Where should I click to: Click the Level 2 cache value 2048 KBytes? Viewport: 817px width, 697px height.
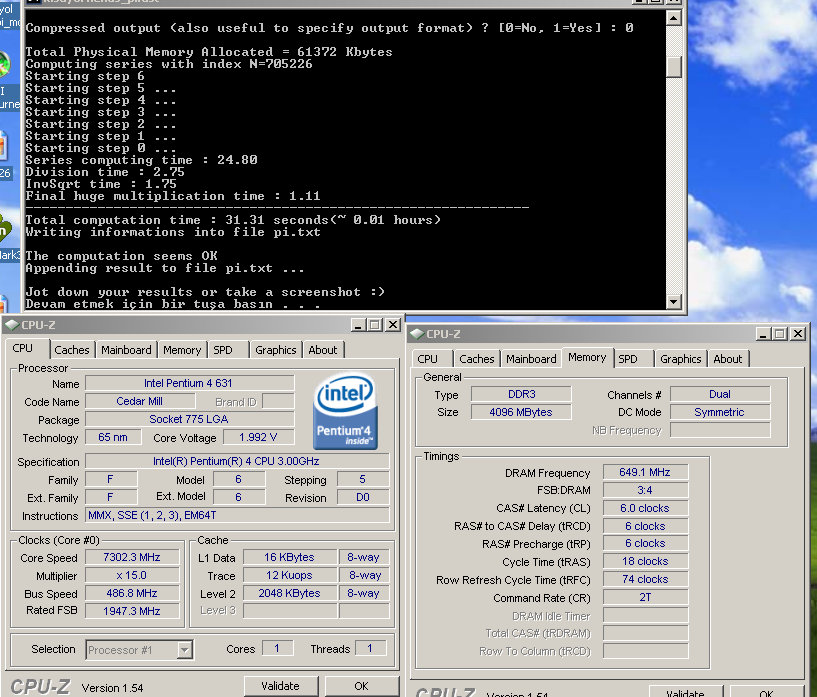(290, 593)
